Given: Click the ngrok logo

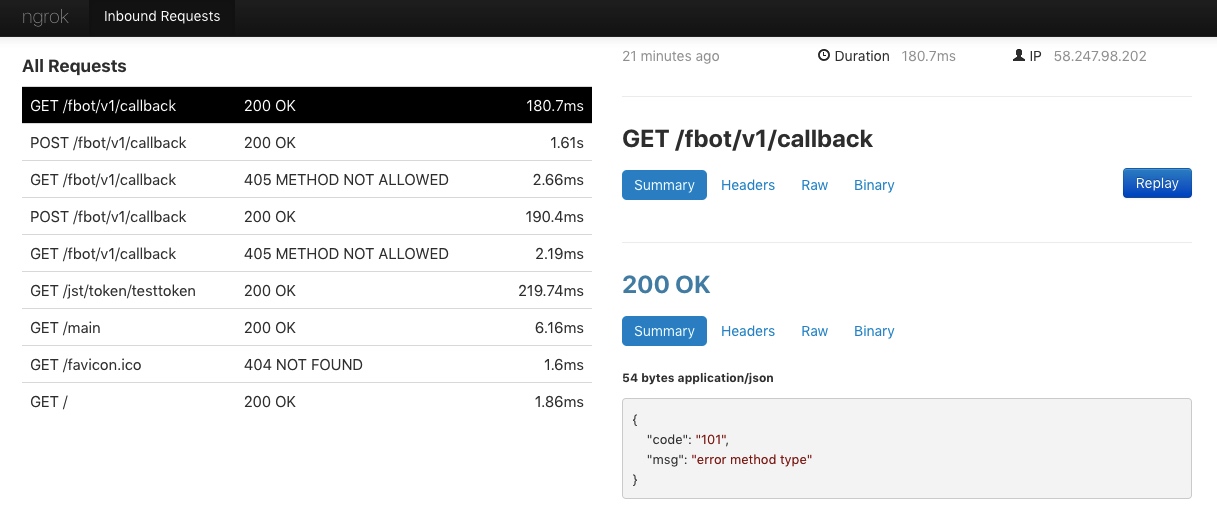Looking at the screenshot, I should [x=45, y=17].
